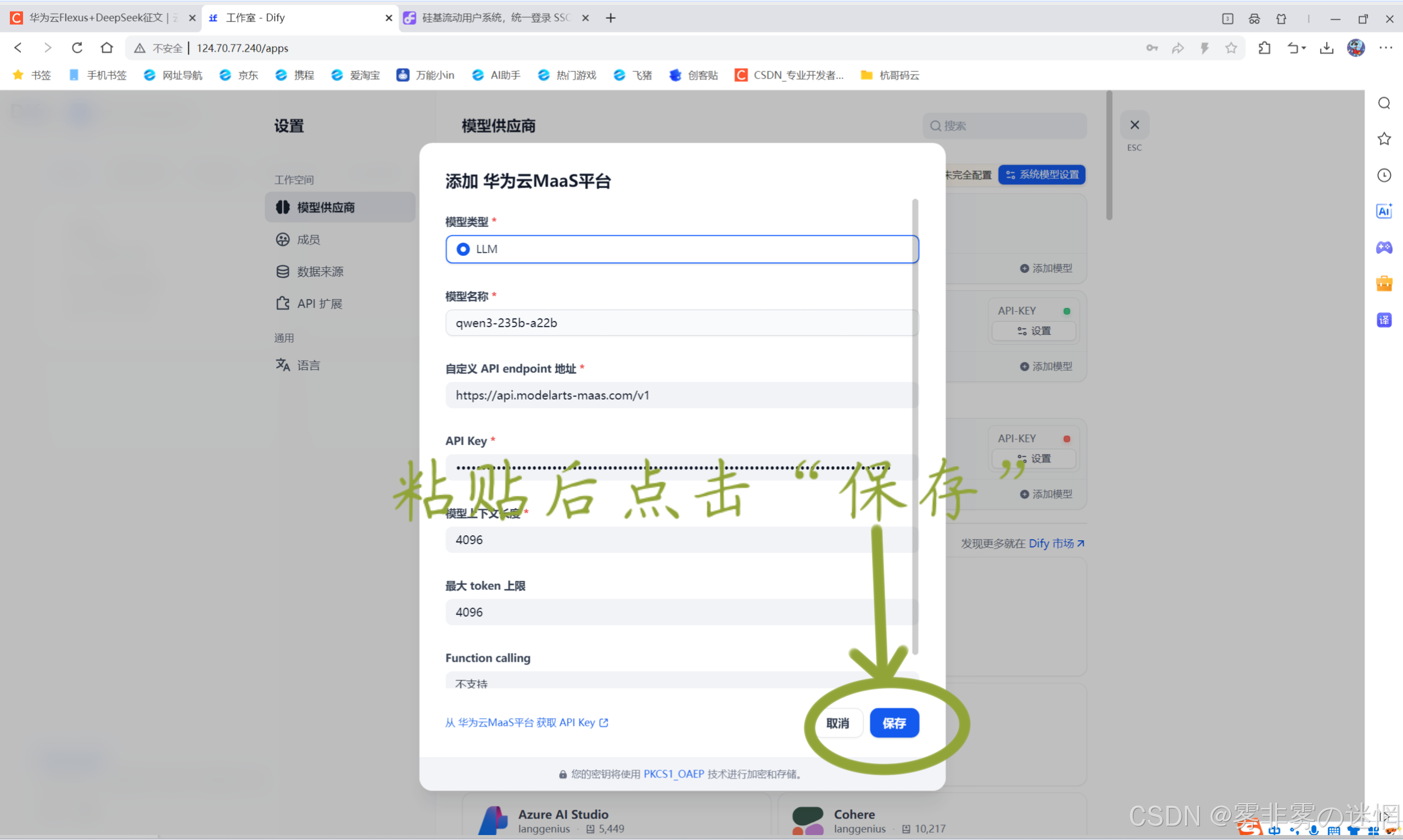Click the address bar URL
Screen dimensions: 1403x840
(242, 48)
